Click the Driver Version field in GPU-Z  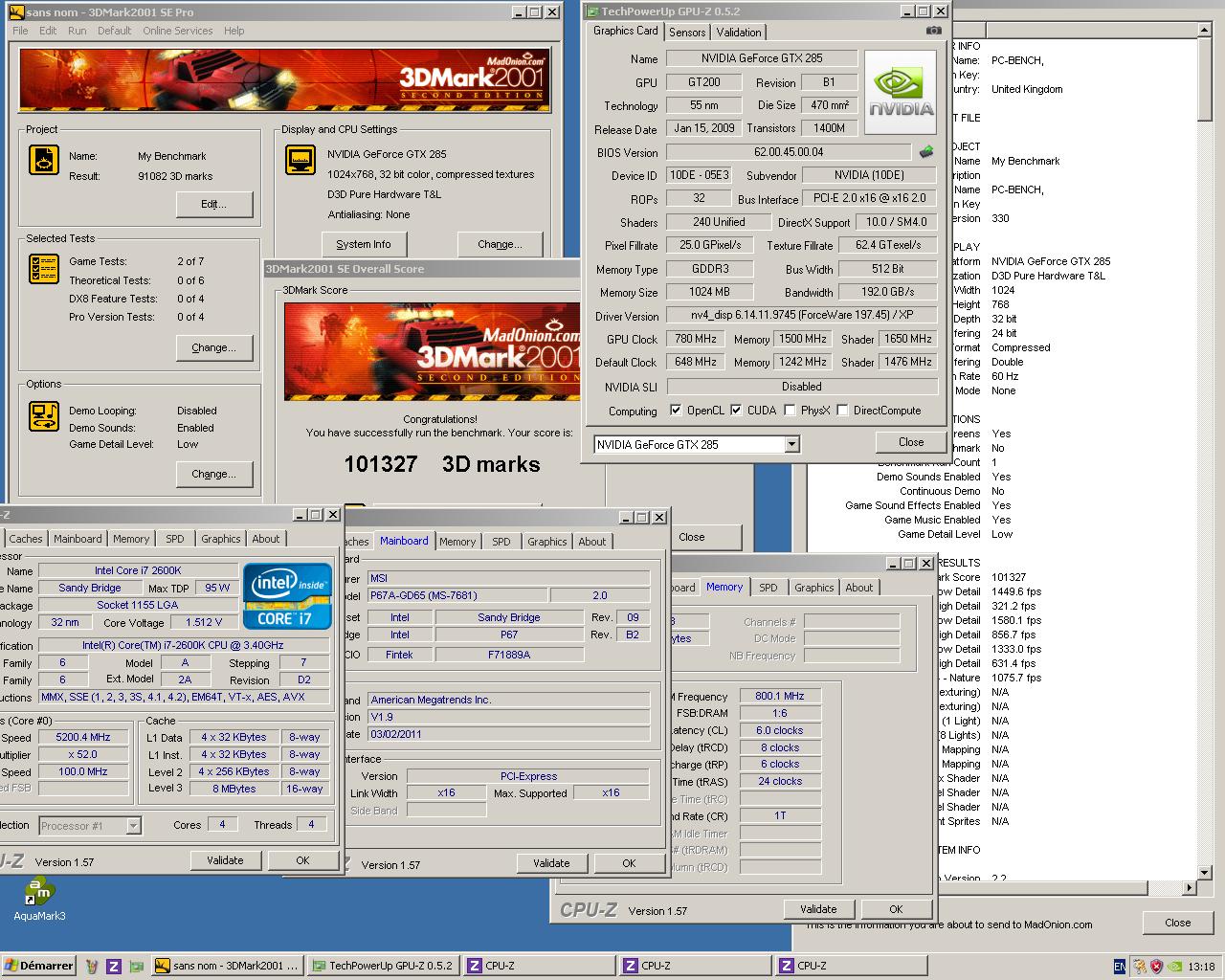802,316
